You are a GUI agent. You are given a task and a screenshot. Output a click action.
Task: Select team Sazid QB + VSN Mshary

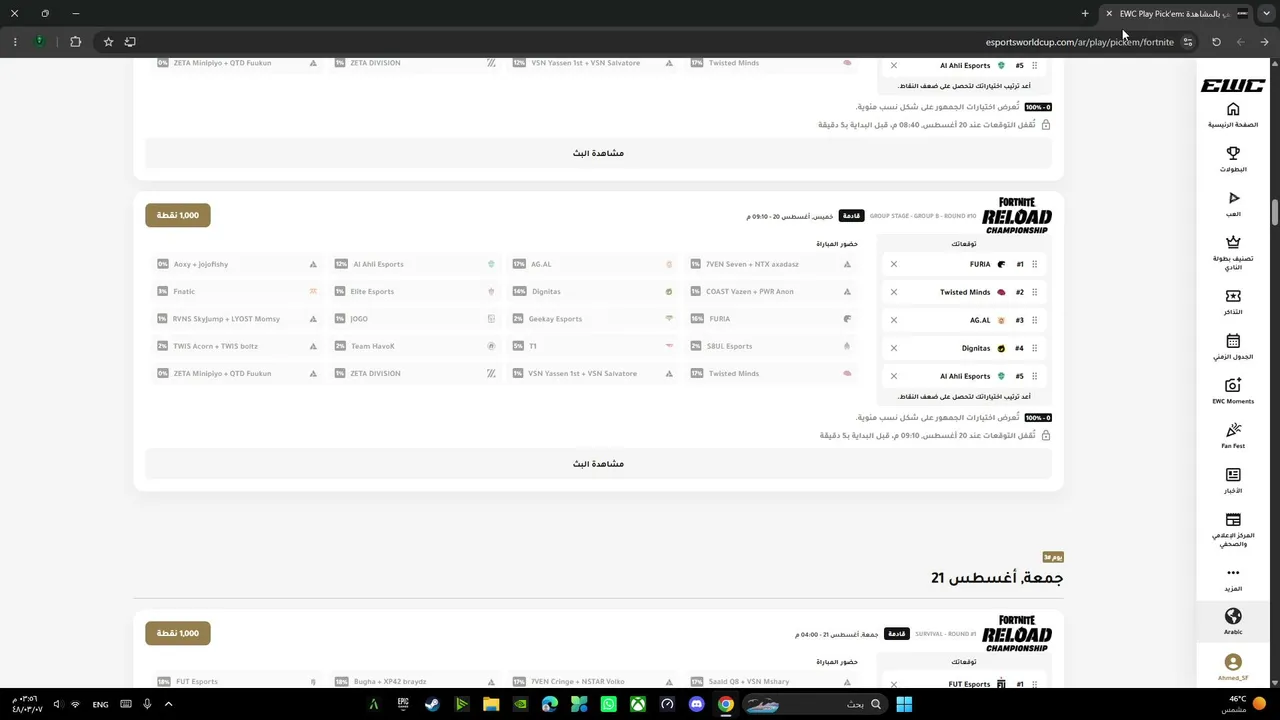[x=771, y=682]
